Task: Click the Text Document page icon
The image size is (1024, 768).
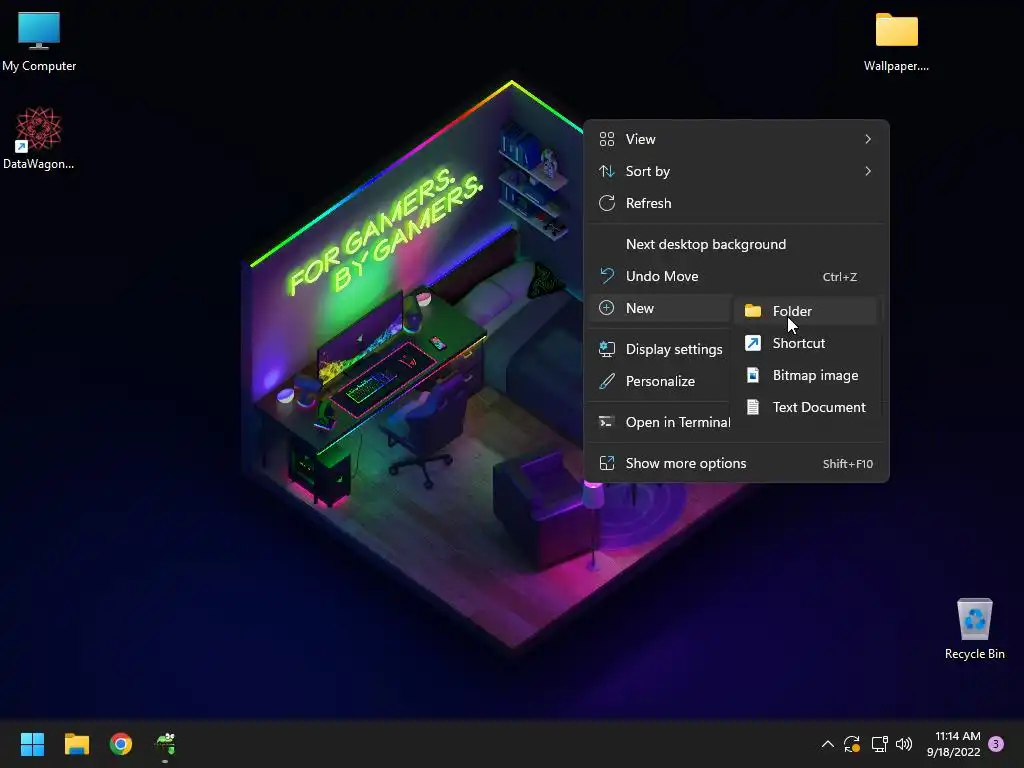Action: pyautogui.click(x=753, y=407)
